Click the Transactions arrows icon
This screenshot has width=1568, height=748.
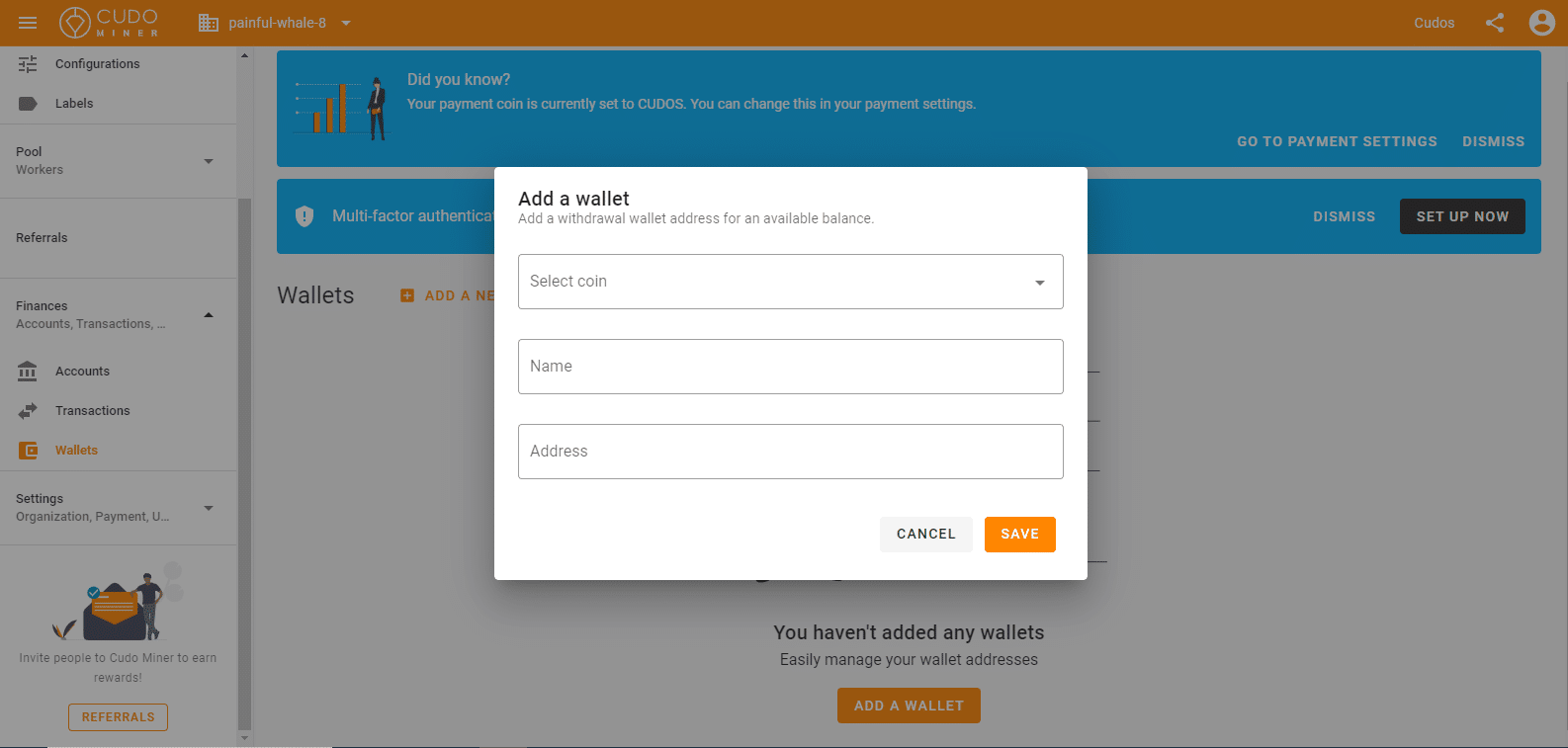pos(28,410)
